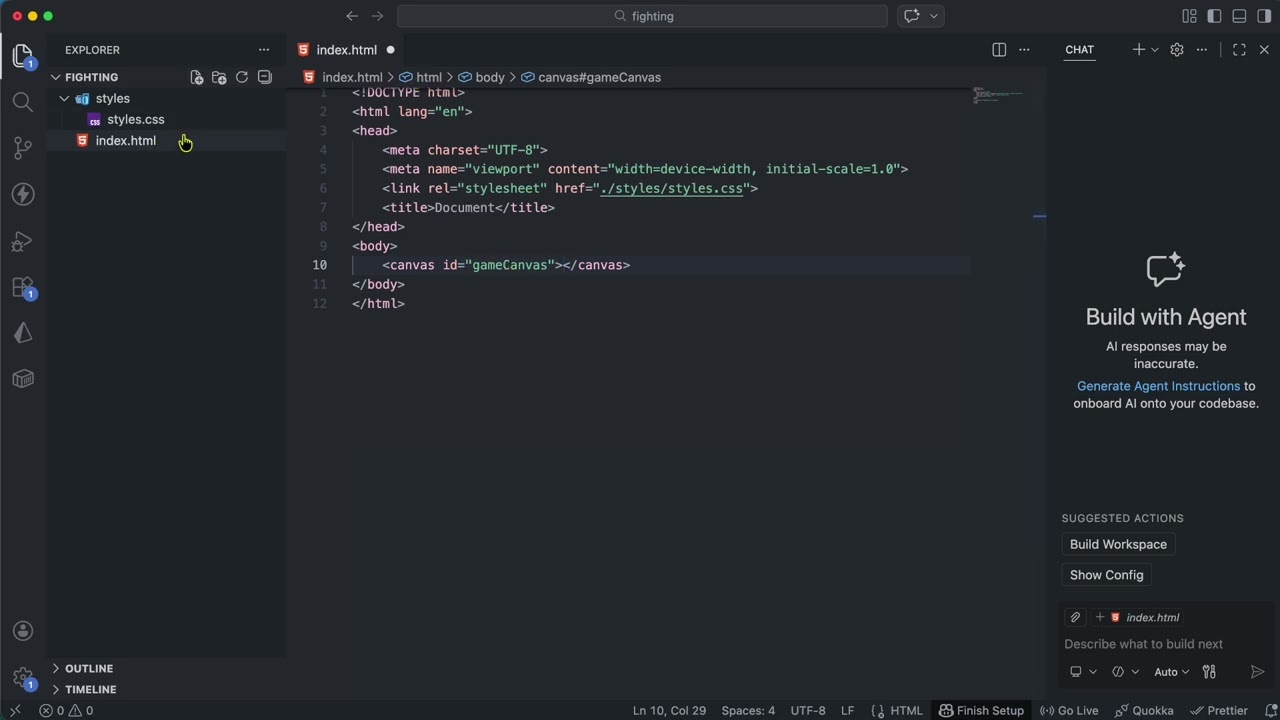The height and width of the screenshot is (720, 1280).
Task: Open new chat dropdown arrow
Action: point(1155,50)
